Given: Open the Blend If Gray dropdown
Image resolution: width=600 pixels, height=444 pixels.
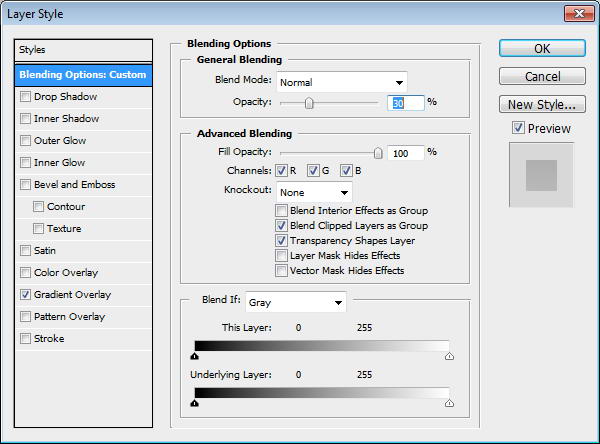Looking at the screenshot, I should click(296, 302).
